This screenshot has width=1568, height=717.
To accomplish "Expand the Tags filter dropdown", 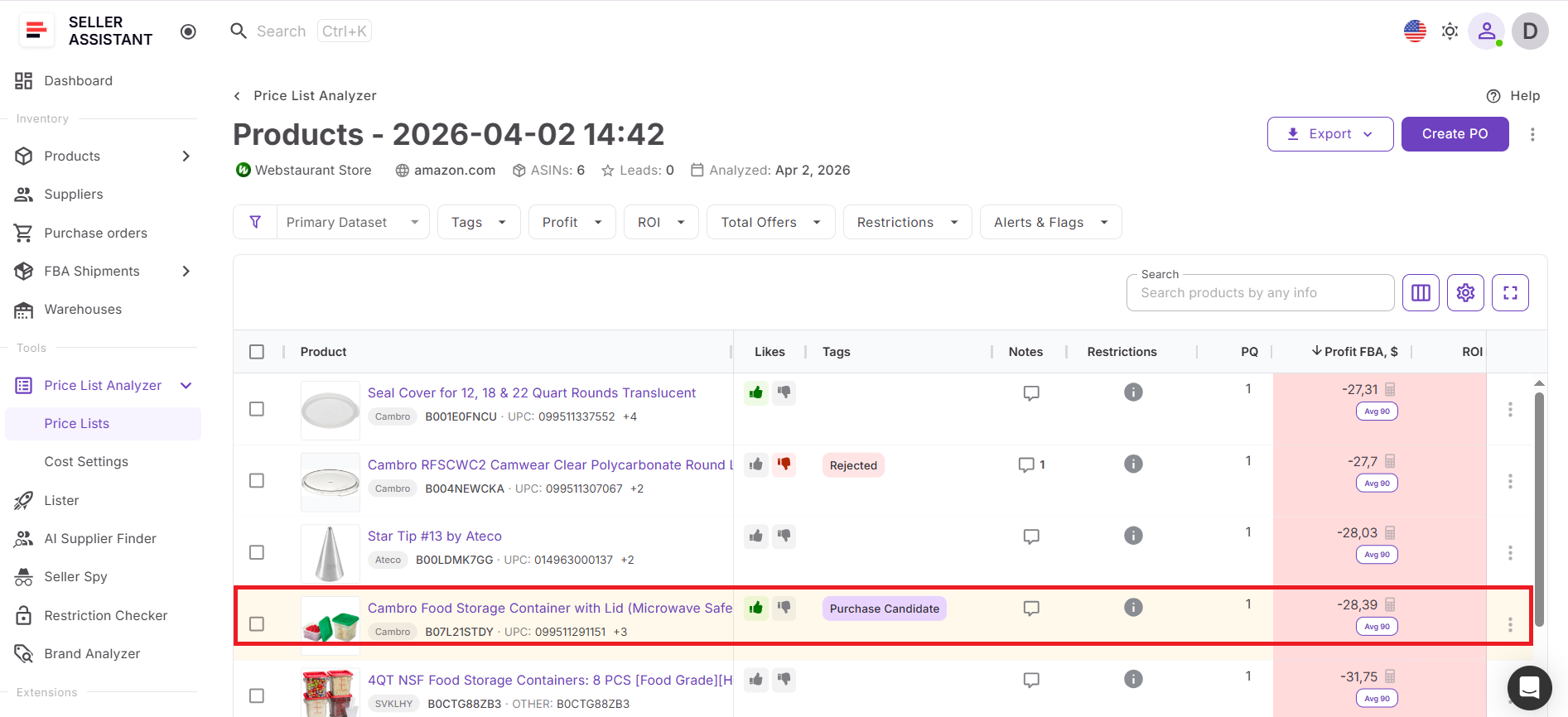I will (x=479, y=222).
